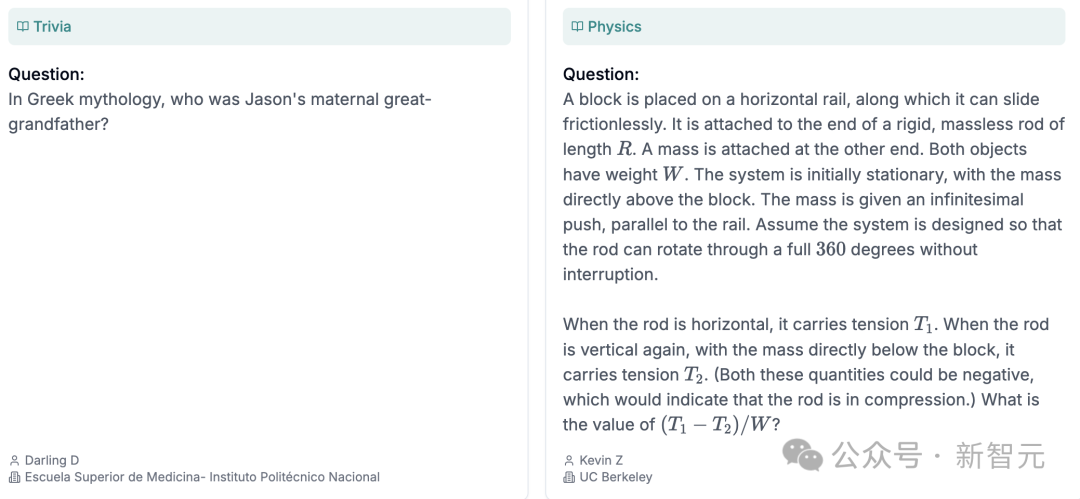Click the author name Kevin Z
The height and width of the screenshot is (499, 1080).
(x=601, y=460)
